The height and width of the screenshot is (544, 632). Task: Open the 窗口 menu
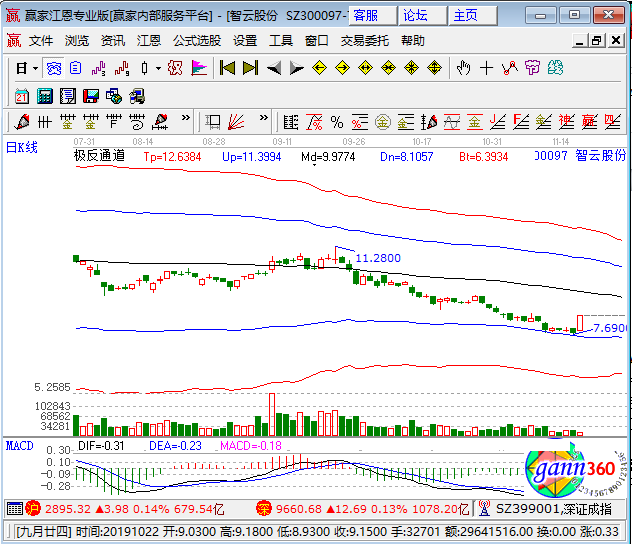(316, 41)
